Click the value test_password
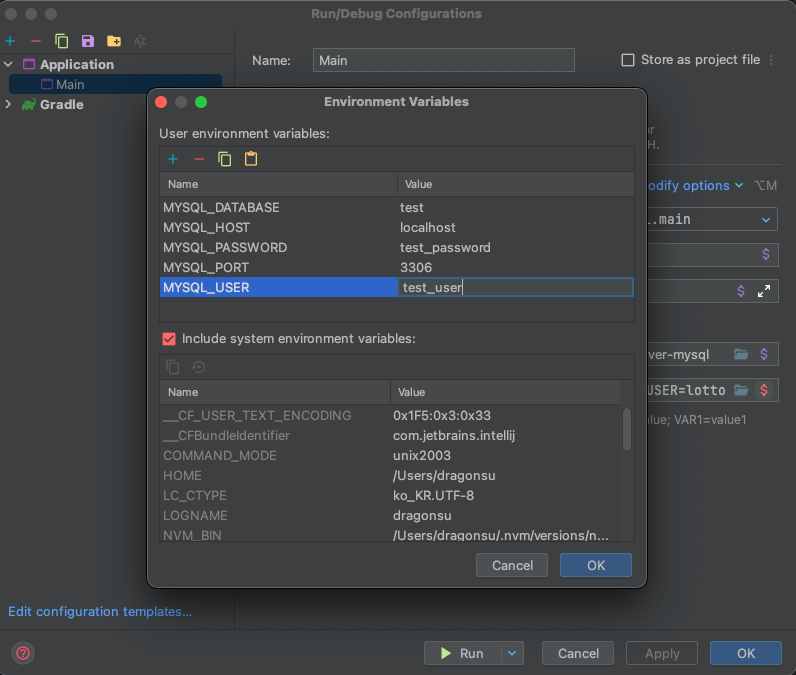Screen dimensions: 796x675 (445, 248)
